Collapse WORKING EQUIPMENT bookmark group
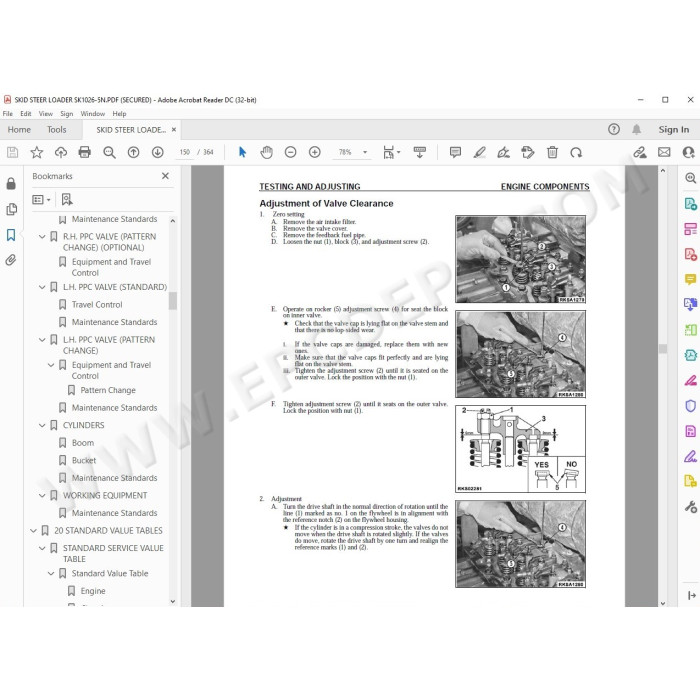Screen dimensions: 700x700 42,496
